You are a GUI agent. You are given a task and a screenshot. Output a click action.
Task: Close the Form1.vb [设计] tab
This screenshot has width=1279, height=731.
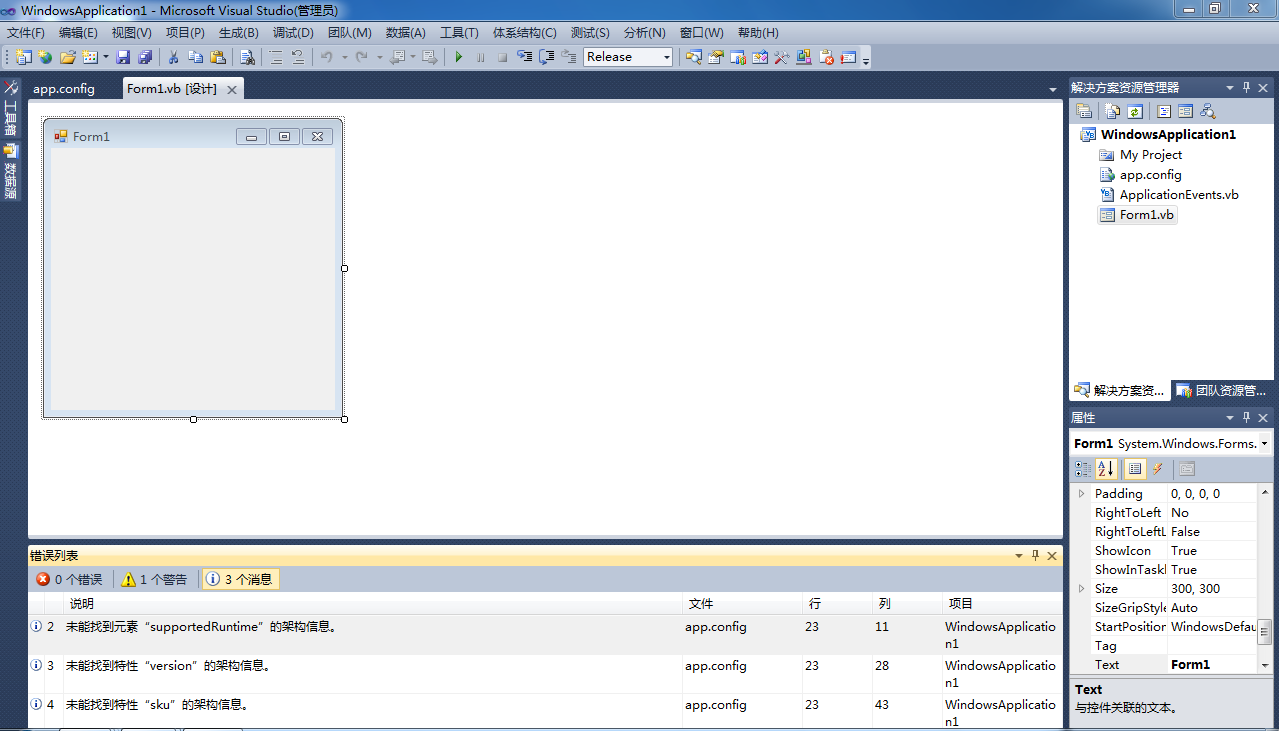click(232, 89)
